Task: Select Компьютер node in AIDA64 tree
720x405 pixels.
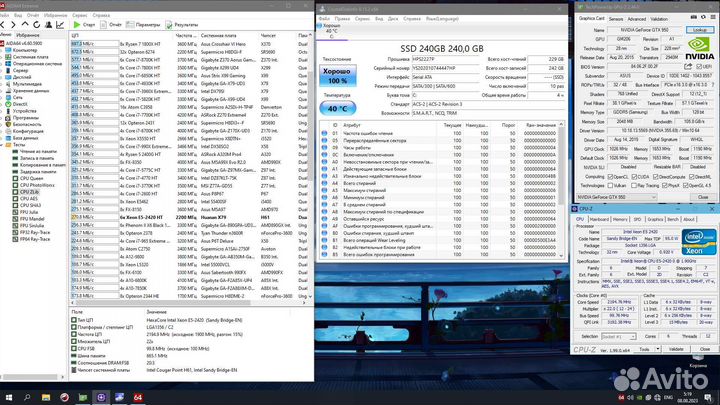Action: [21, 50]
